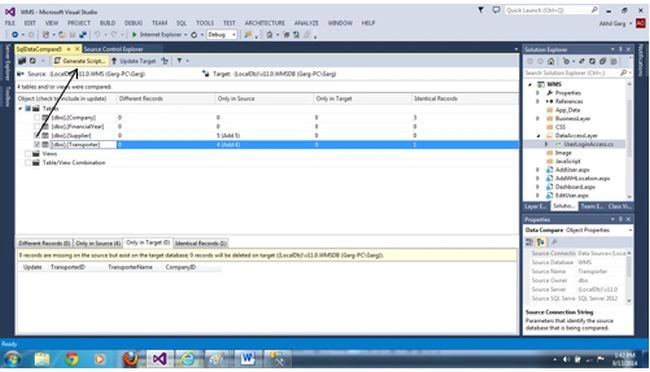Select the App_Data folder
This screenshot has width=650, height=372.
coord(568,110)
